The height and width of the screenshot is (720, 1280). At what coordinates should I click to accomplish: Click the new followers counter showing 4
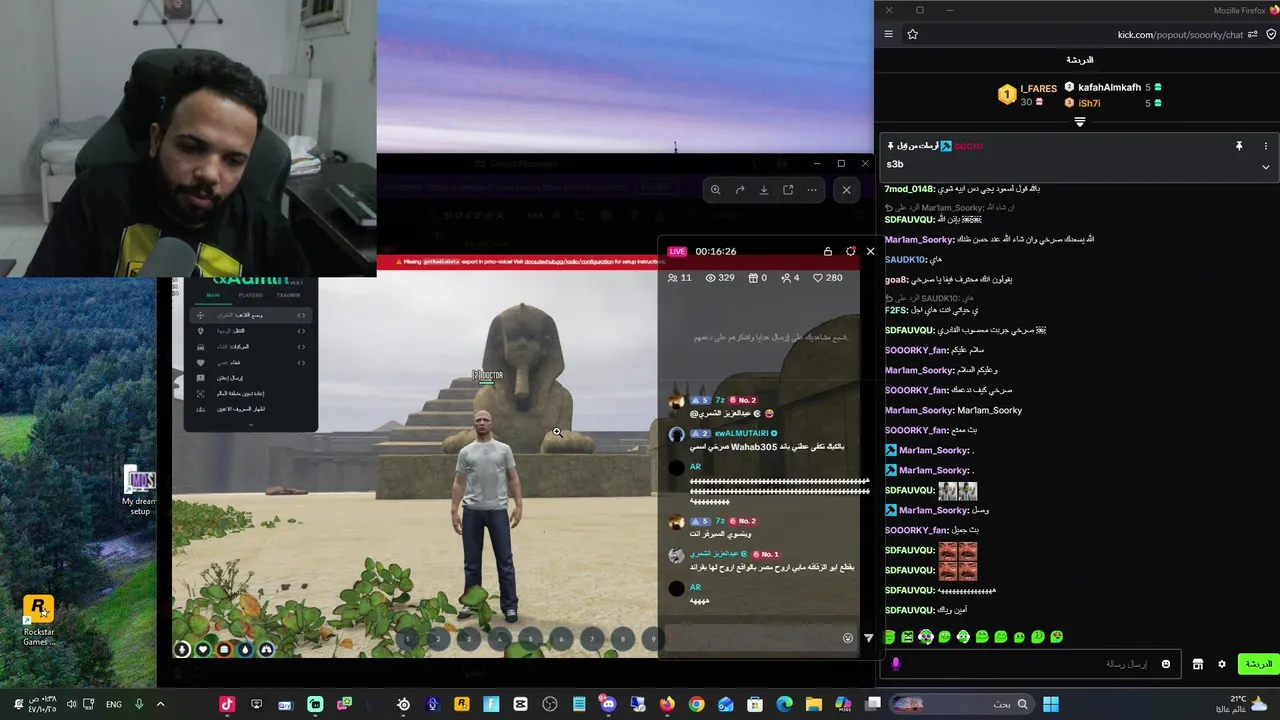pyautogui.click(x=790, y=278)
